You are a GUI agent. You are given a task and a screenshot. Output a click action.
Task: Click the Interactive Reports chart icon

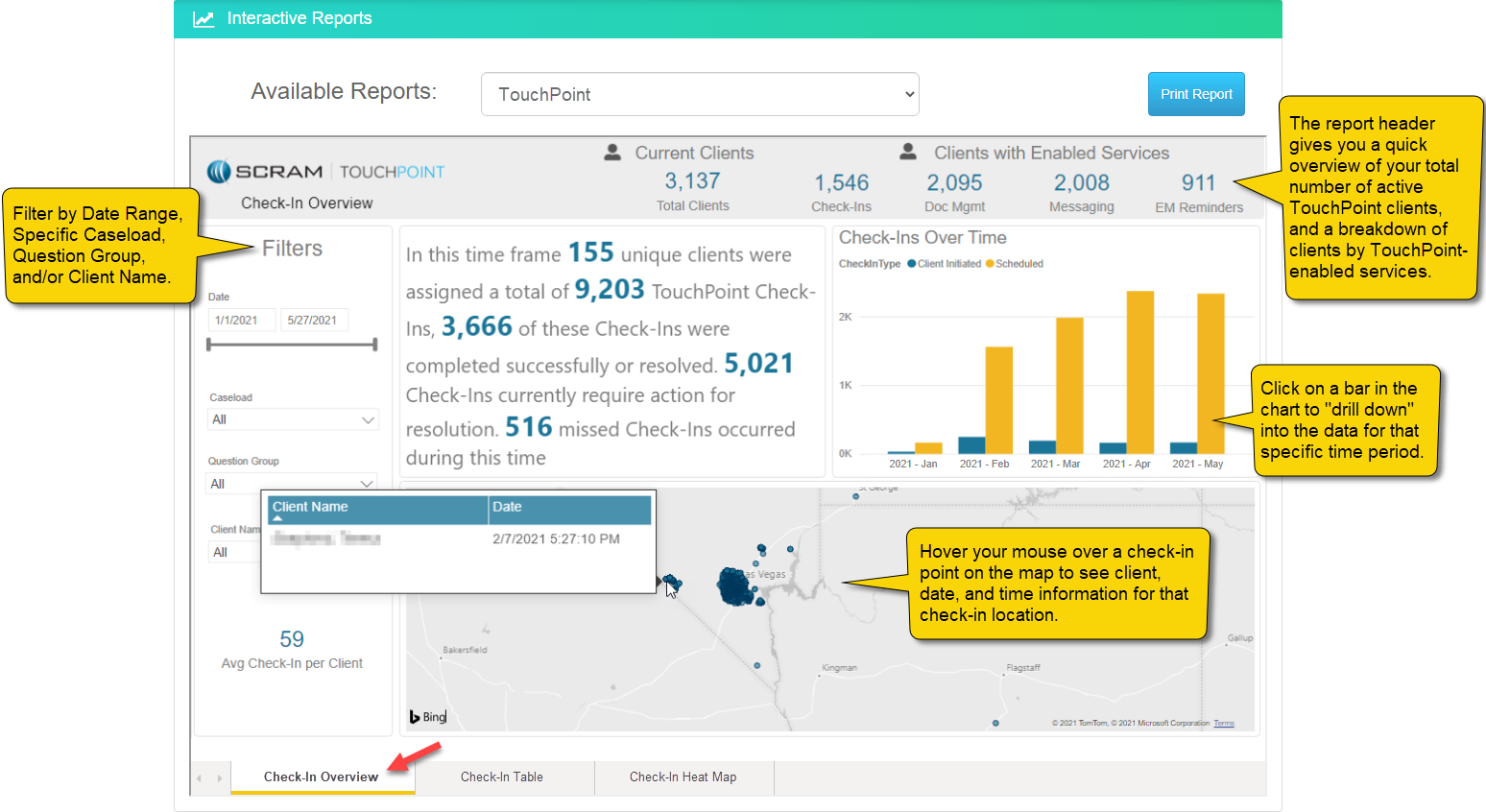[x=203, y=19]
